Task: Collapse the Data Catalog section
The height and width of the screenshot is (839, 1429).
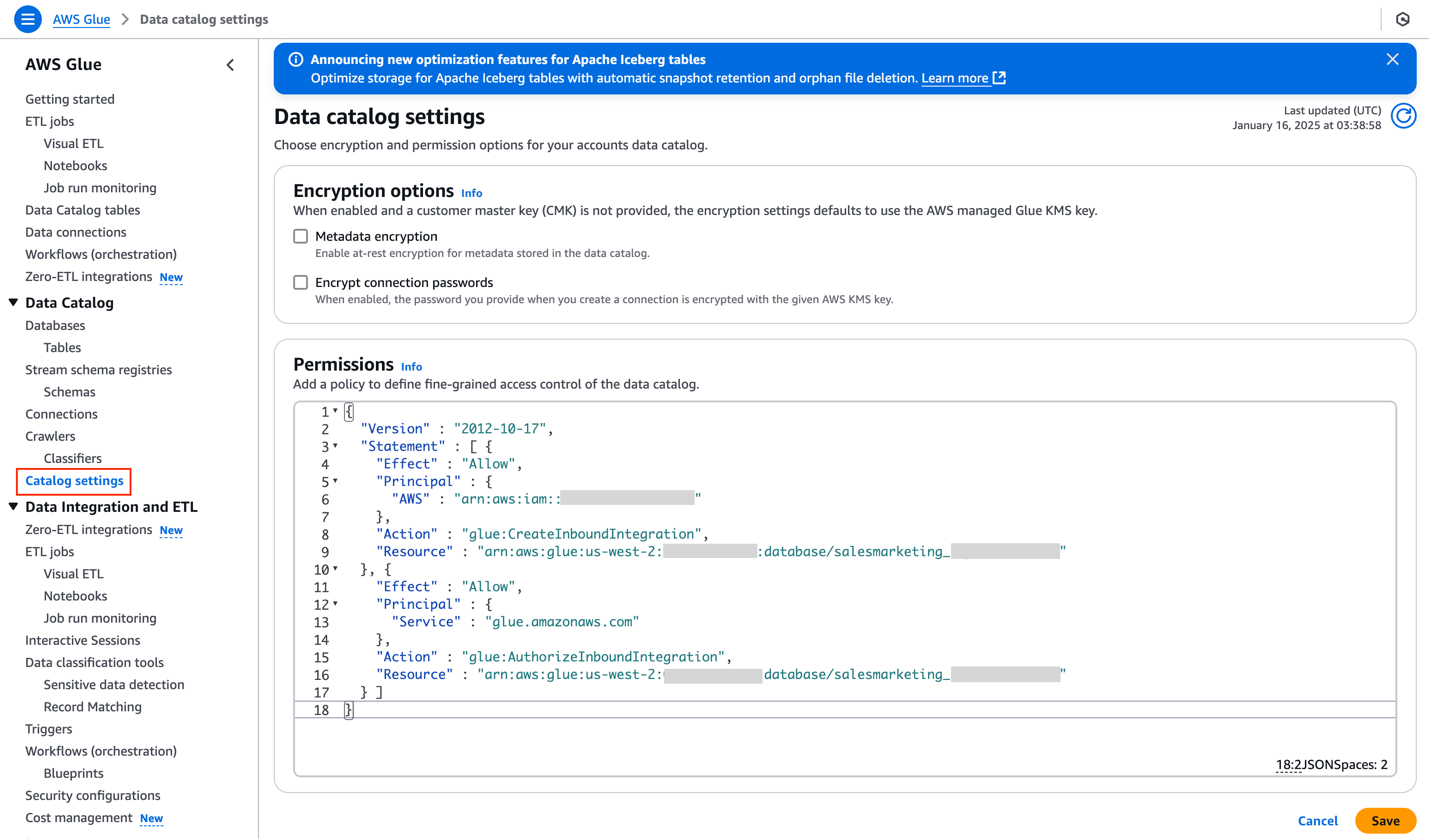Action: coord(14,303)
